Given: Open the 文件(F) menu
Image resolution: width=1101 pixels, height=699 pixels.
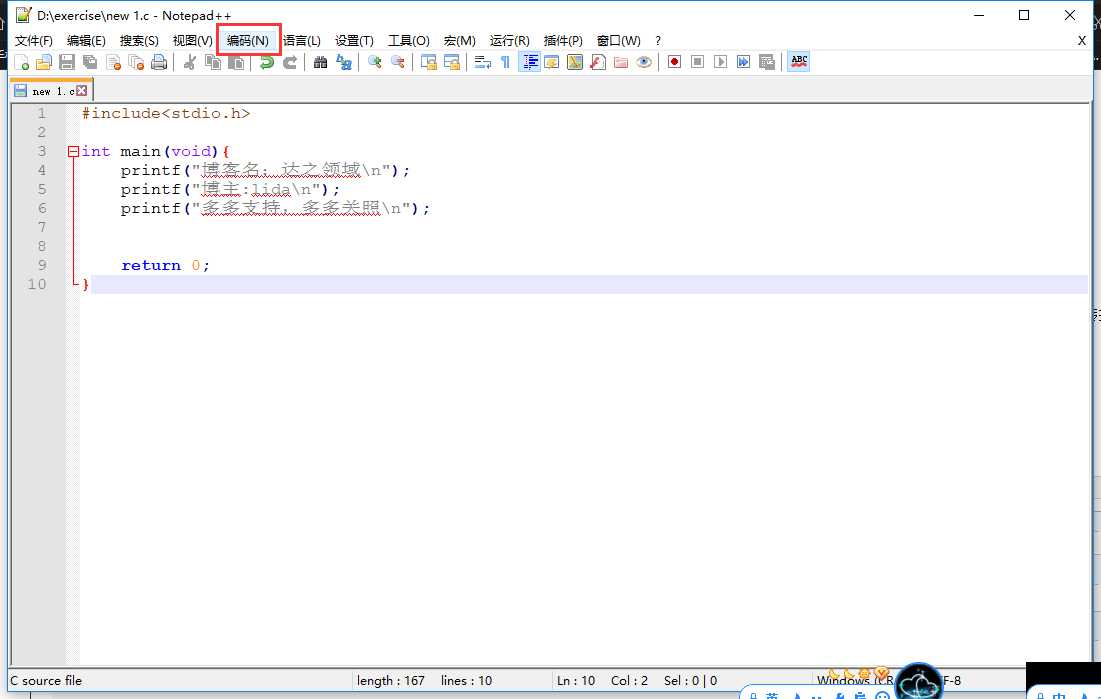Looking at the screenshot, I should [x=34, y=41].
